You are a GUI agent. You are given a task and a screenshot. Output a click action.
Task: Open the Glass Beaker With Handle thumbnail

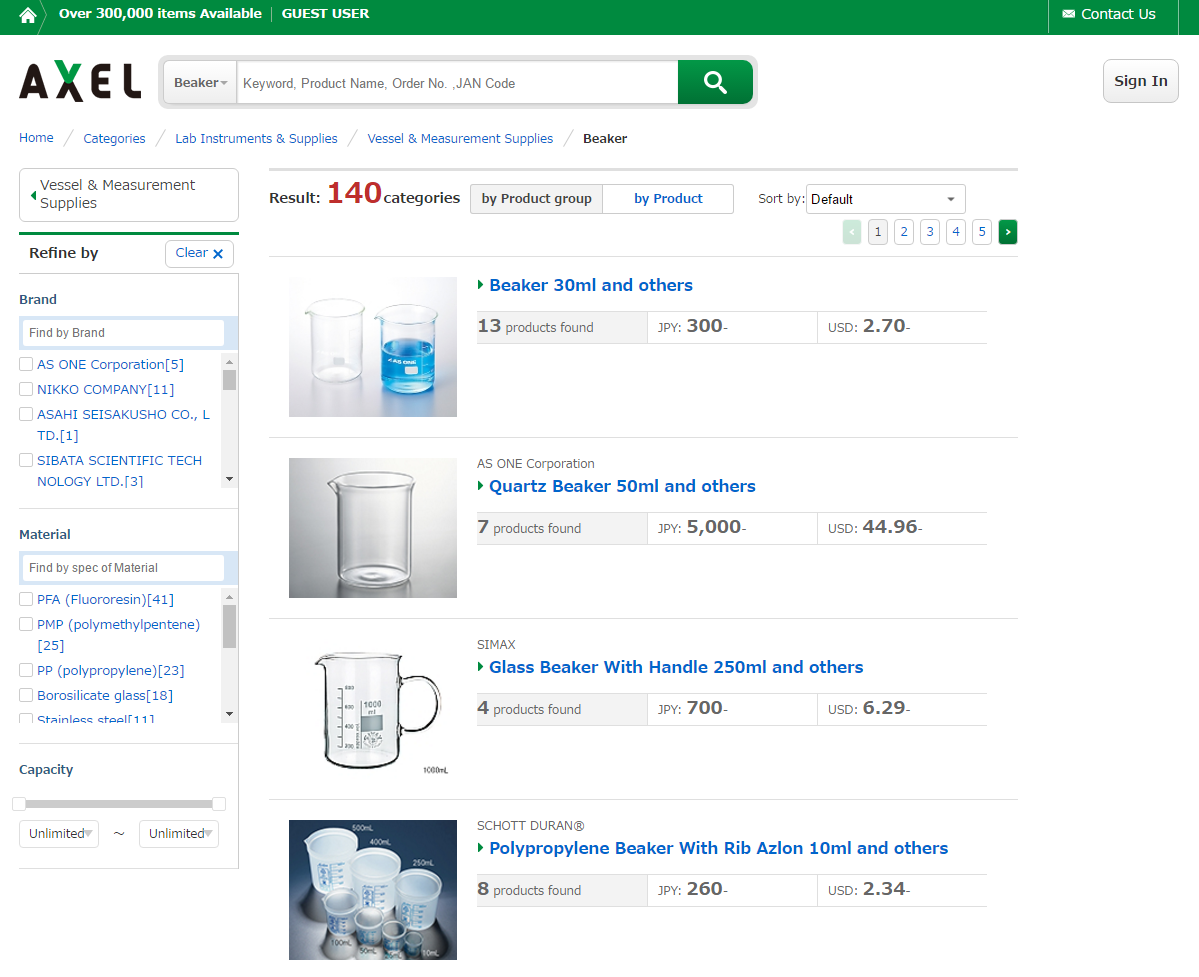[x=372, y=709]
